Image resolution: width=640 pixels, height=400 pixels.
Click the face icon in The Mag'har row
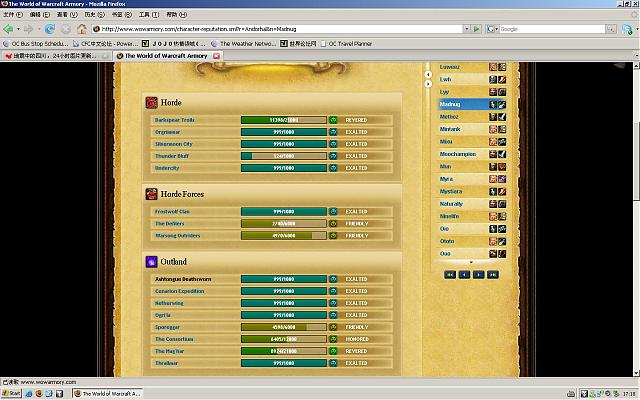pyautogui.click(x=333, y=351)
